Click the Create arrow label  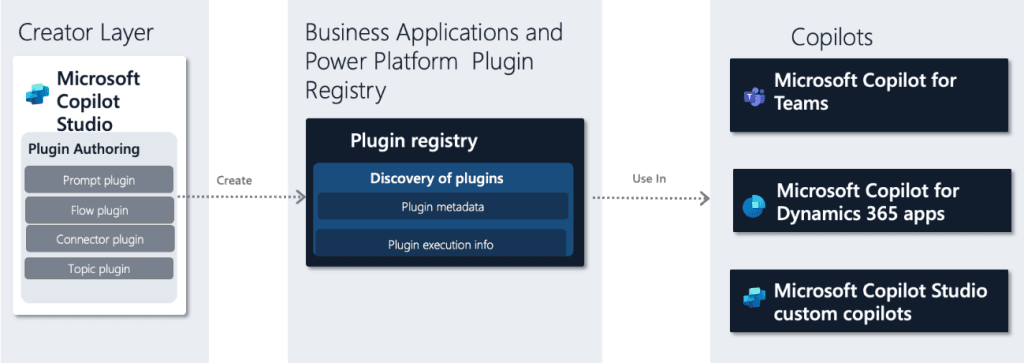coord(234,180)
